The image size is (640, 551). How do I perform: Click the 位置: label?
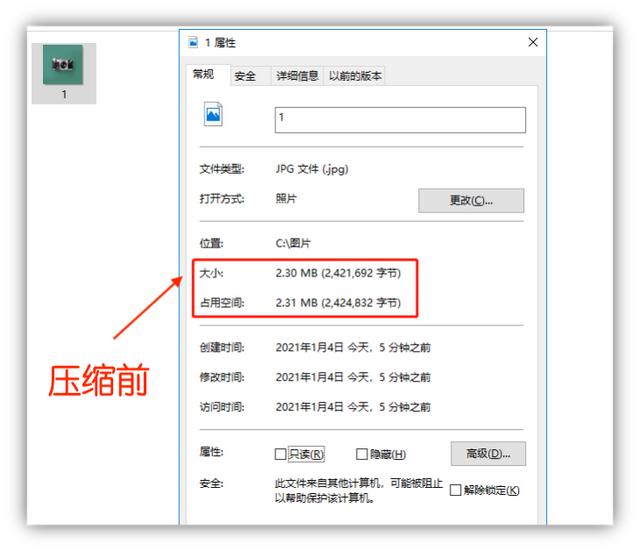point(211,243)
